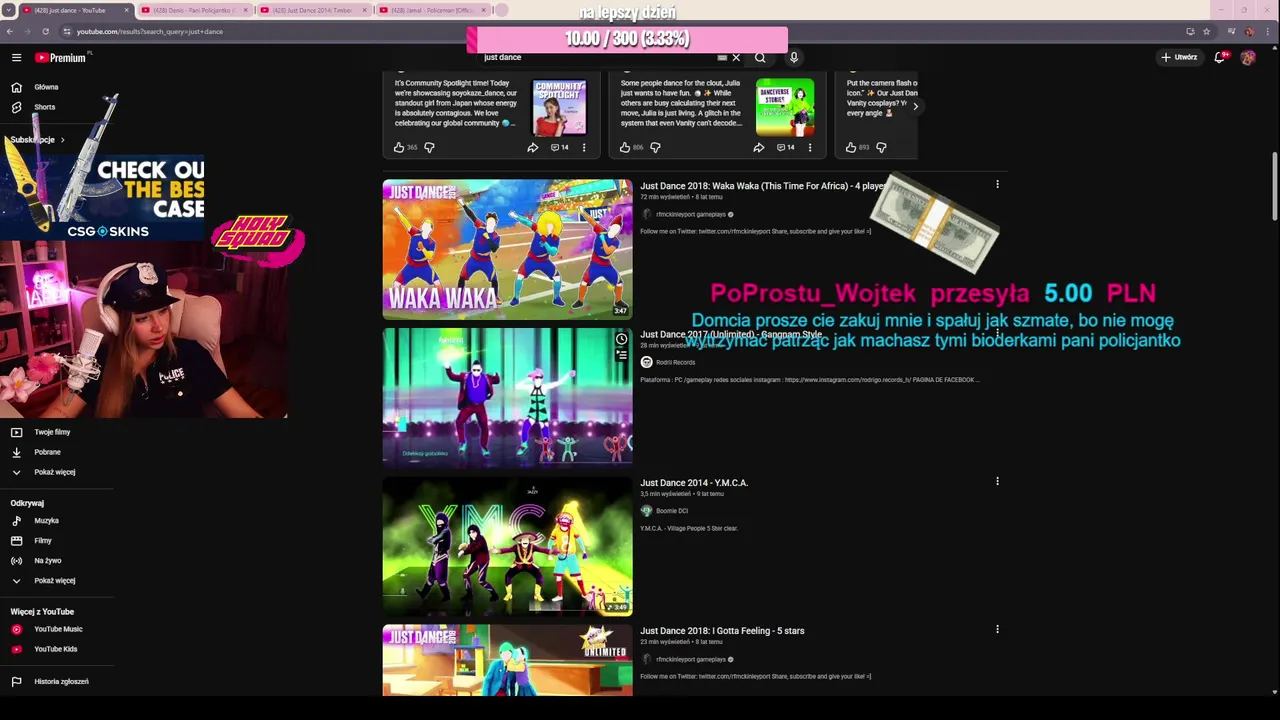This screenshot has width=1280, height=720.
Task: Open the YouTube guide hamburger menu
Action: [16, 58]
